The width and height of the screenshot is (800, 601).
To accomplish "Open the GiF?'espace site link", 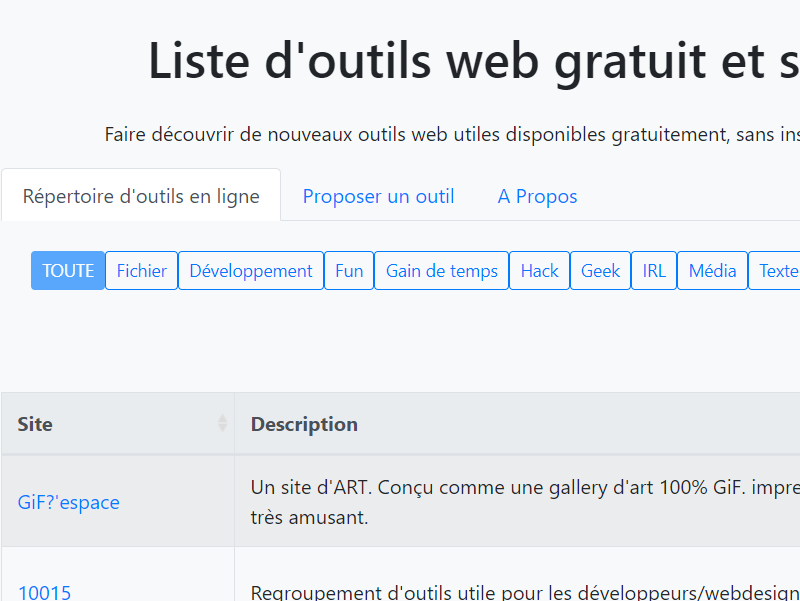I will (x=69, y=502).
